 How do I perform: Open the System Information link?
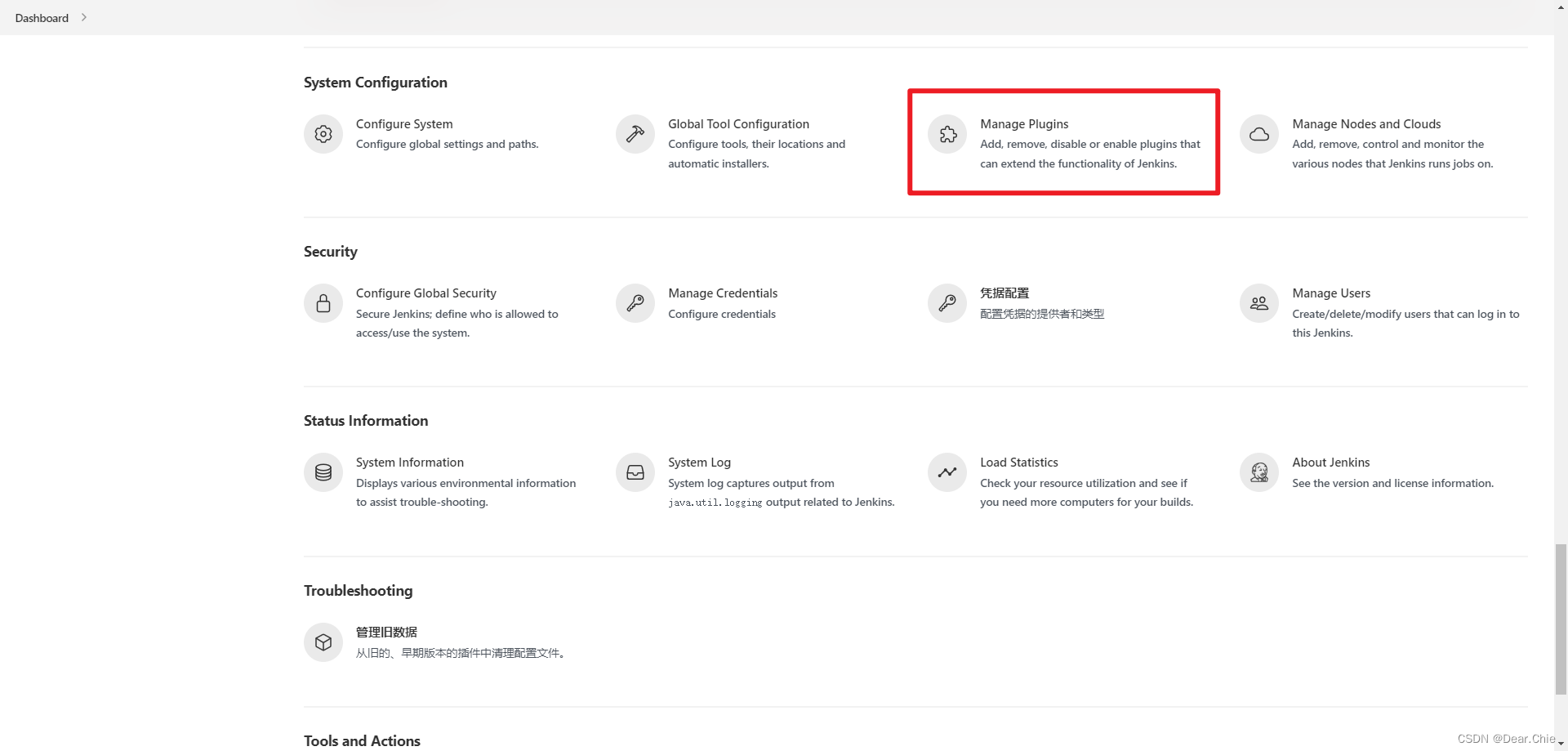coord(410,463)
